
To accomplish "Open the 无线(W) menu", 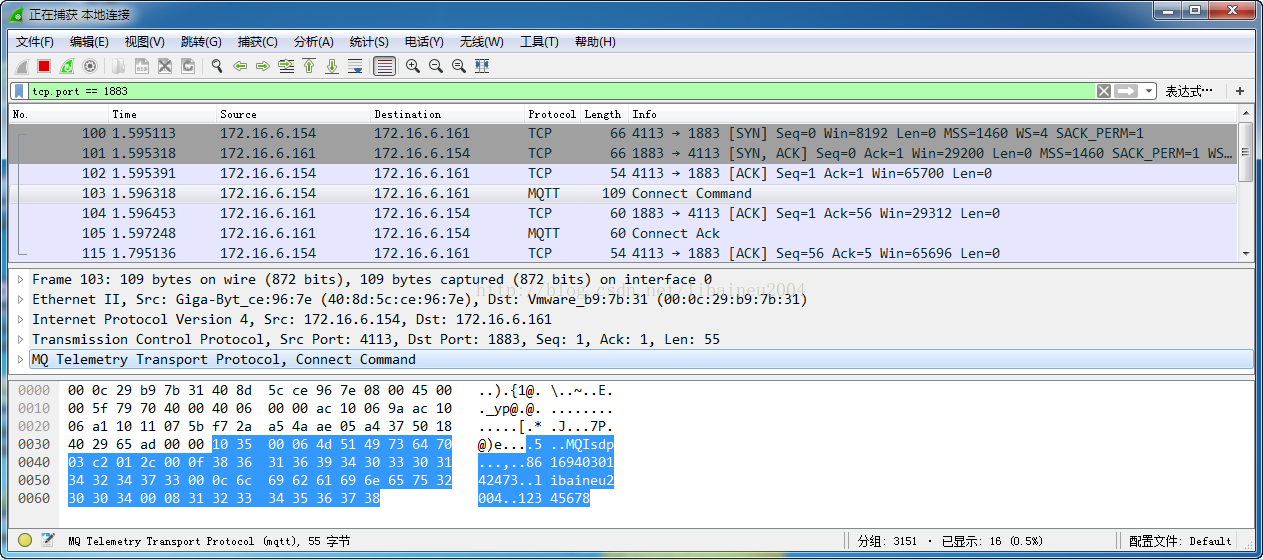I will pyautogui.click(x=481, y=42).
